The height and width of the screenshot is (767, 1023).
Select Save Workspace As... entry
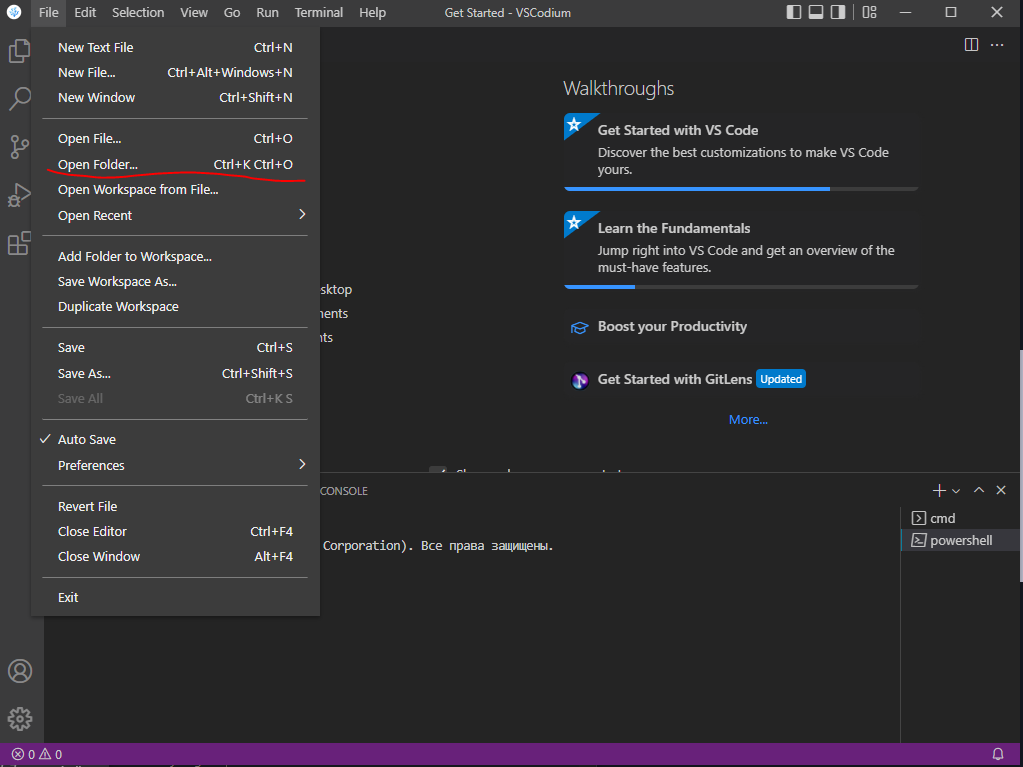click(175, 282)
